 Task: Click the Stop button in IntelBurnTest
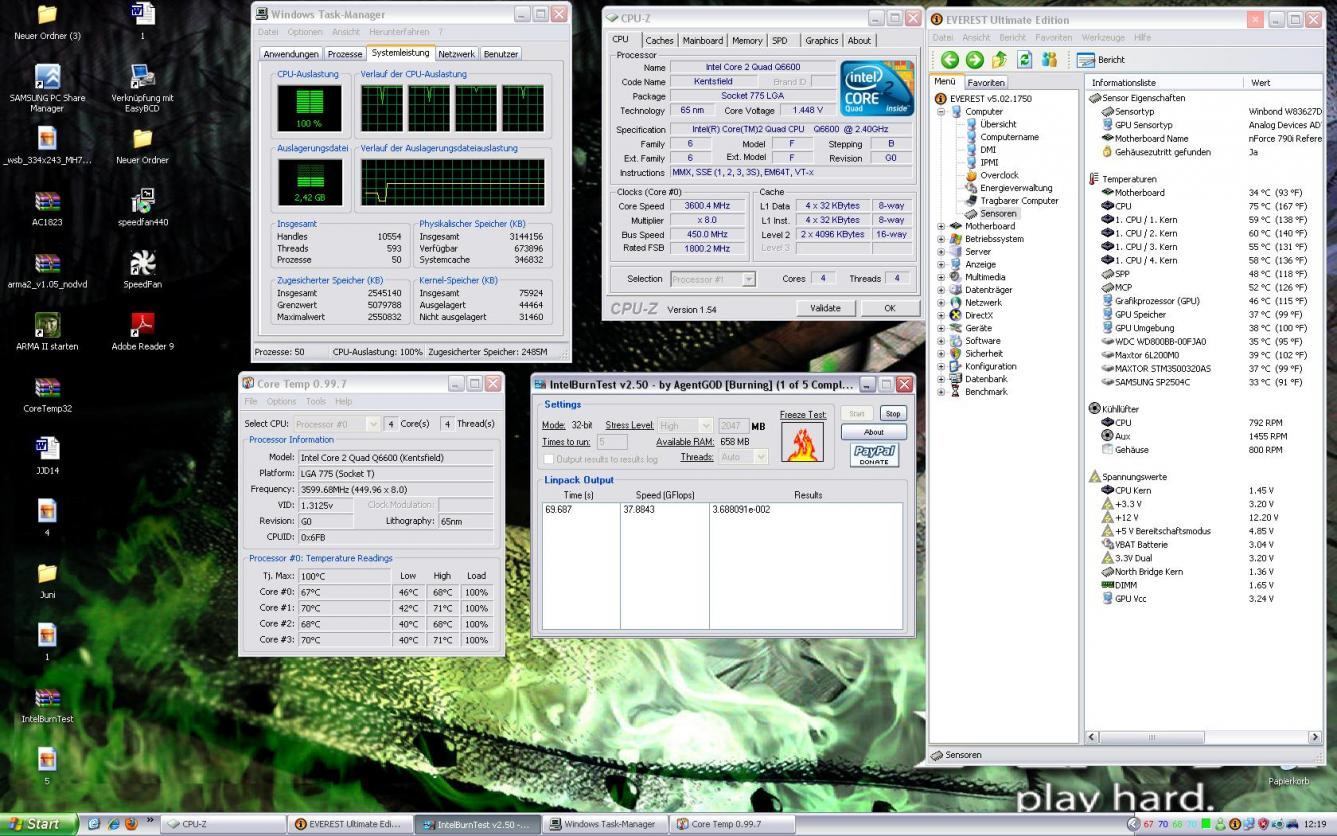(892, 413)
